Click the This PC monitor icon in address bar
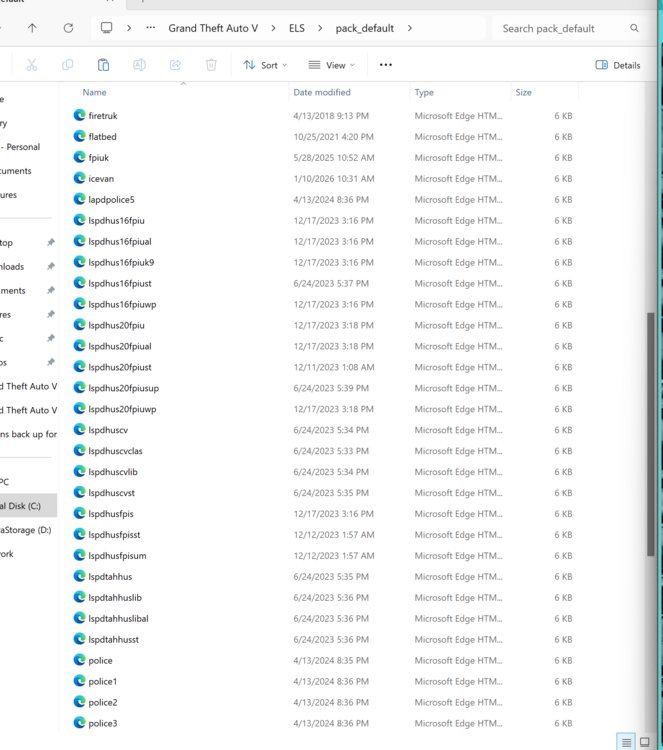The width and height of the screenshot is (663, 750). pos(106,28)
